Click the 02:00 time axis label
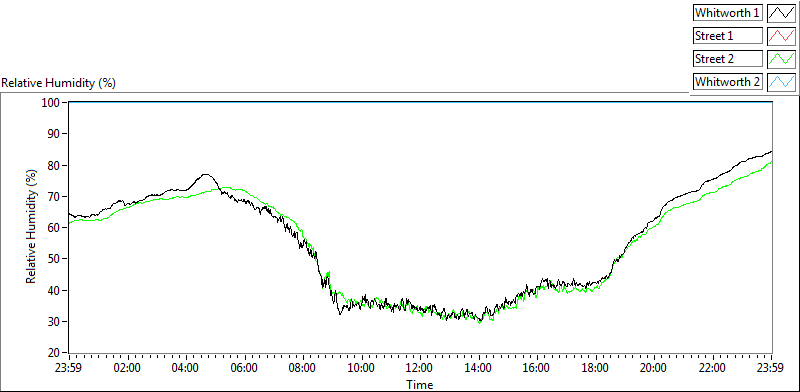Viewport: 800px width, 392px height. coord(128,368)
